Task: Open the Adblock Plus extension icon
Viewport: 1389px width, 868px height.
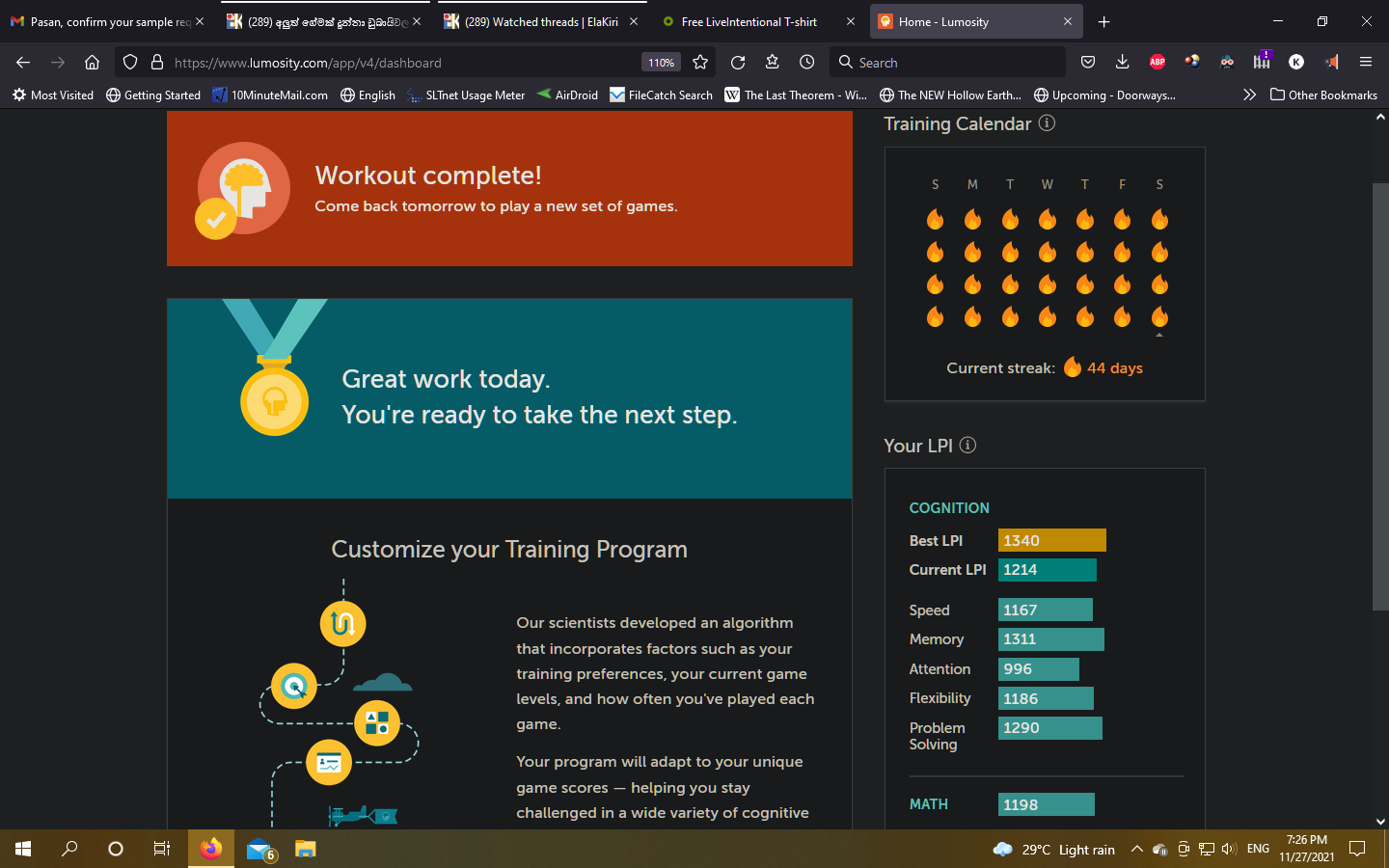Action: [1157, 63]
